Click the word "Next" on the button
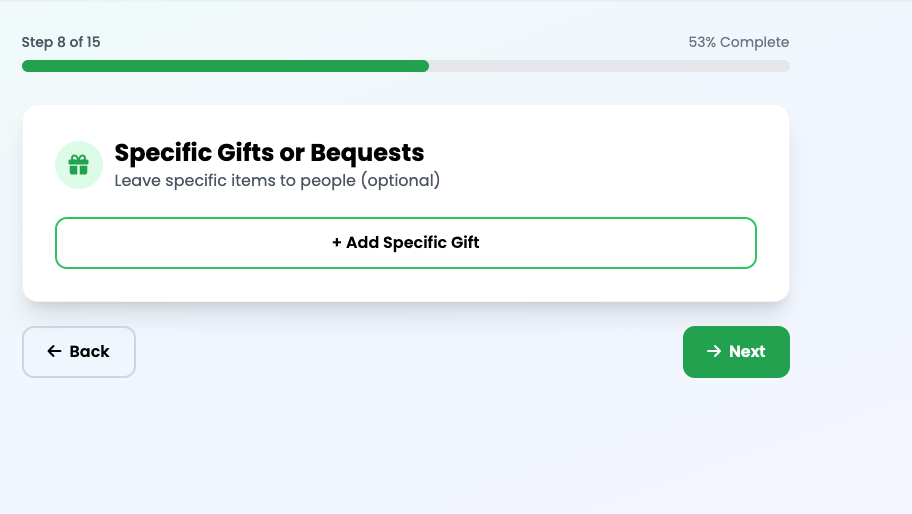The width and height of the screenshot is (912, 514). point(747,352)
